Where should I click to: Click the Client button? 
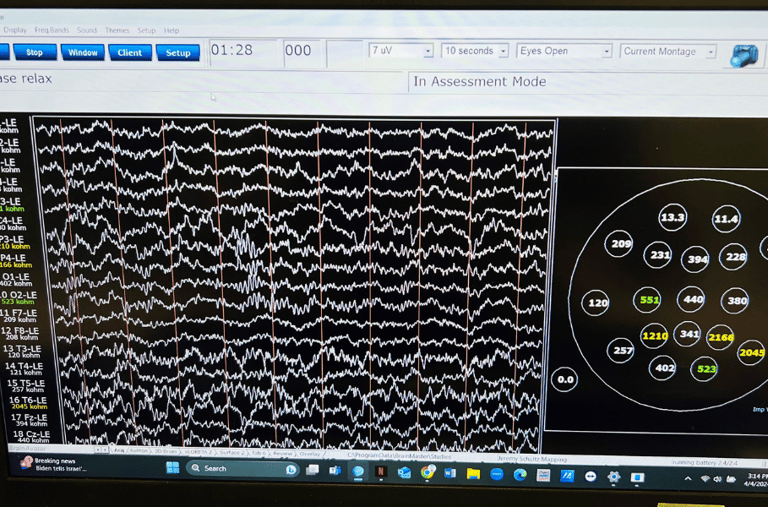click(130, 52)
